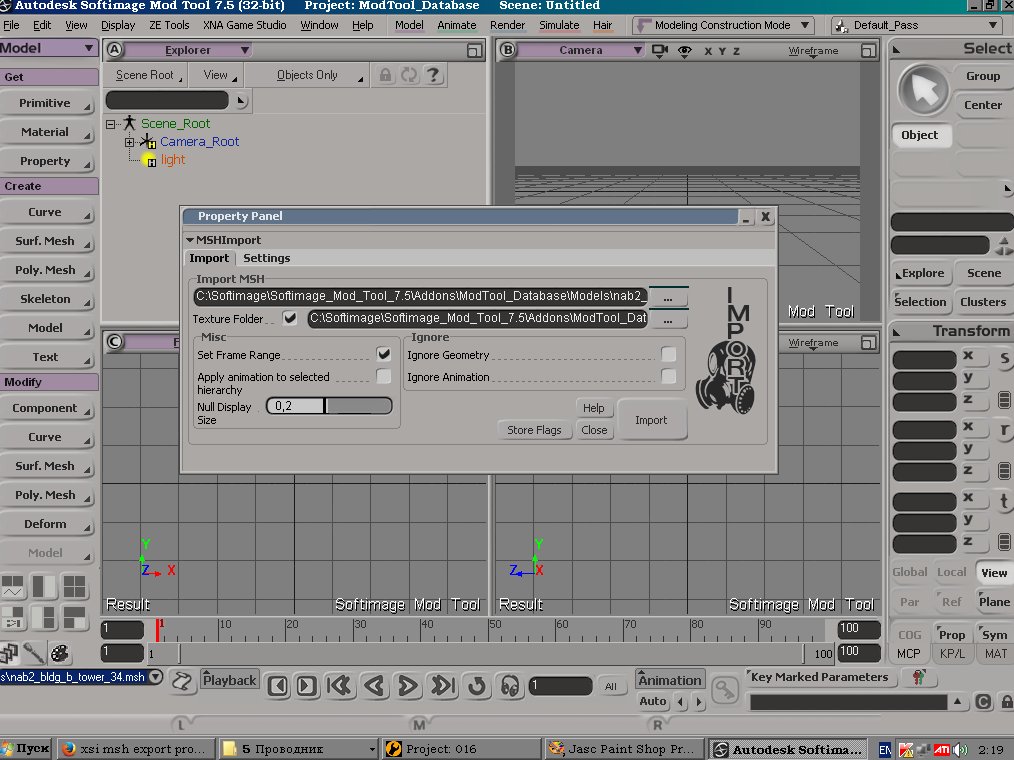Click frame 50 on the timeline
This screenshot has width=1014, height=760.
(491, 629)
